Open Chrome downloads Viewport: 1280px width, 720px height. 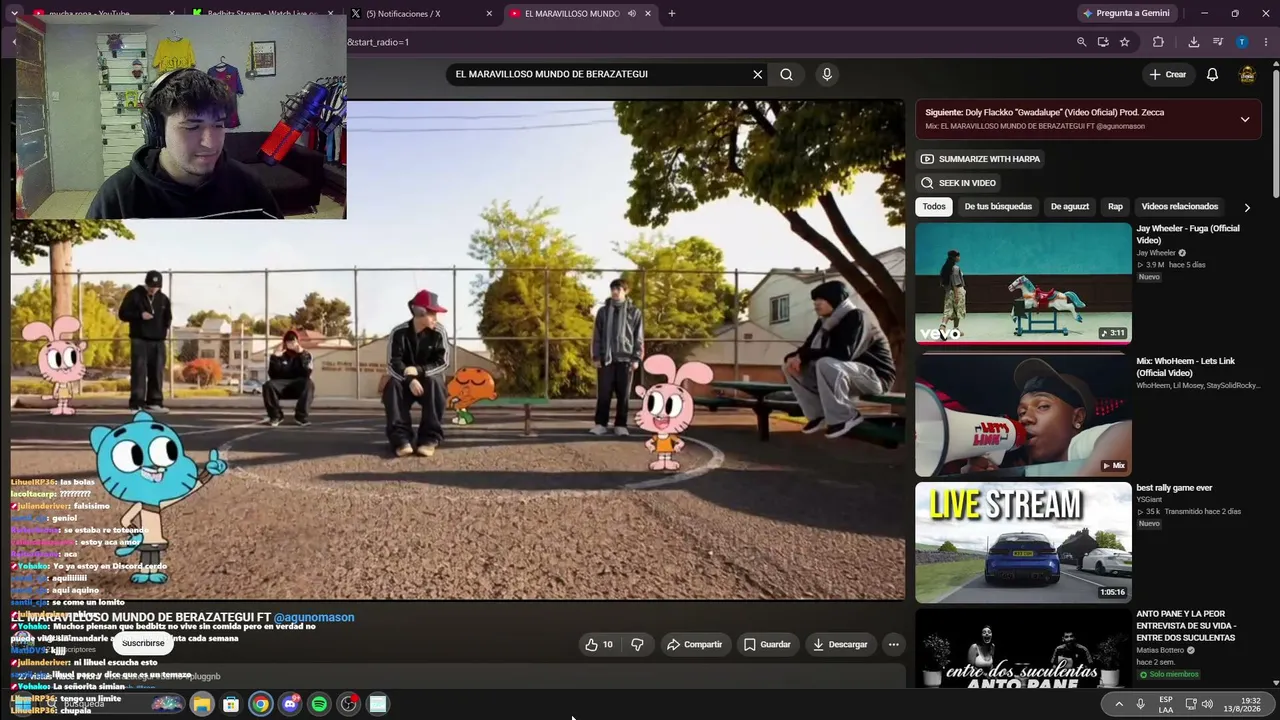tap(1194, 42)
